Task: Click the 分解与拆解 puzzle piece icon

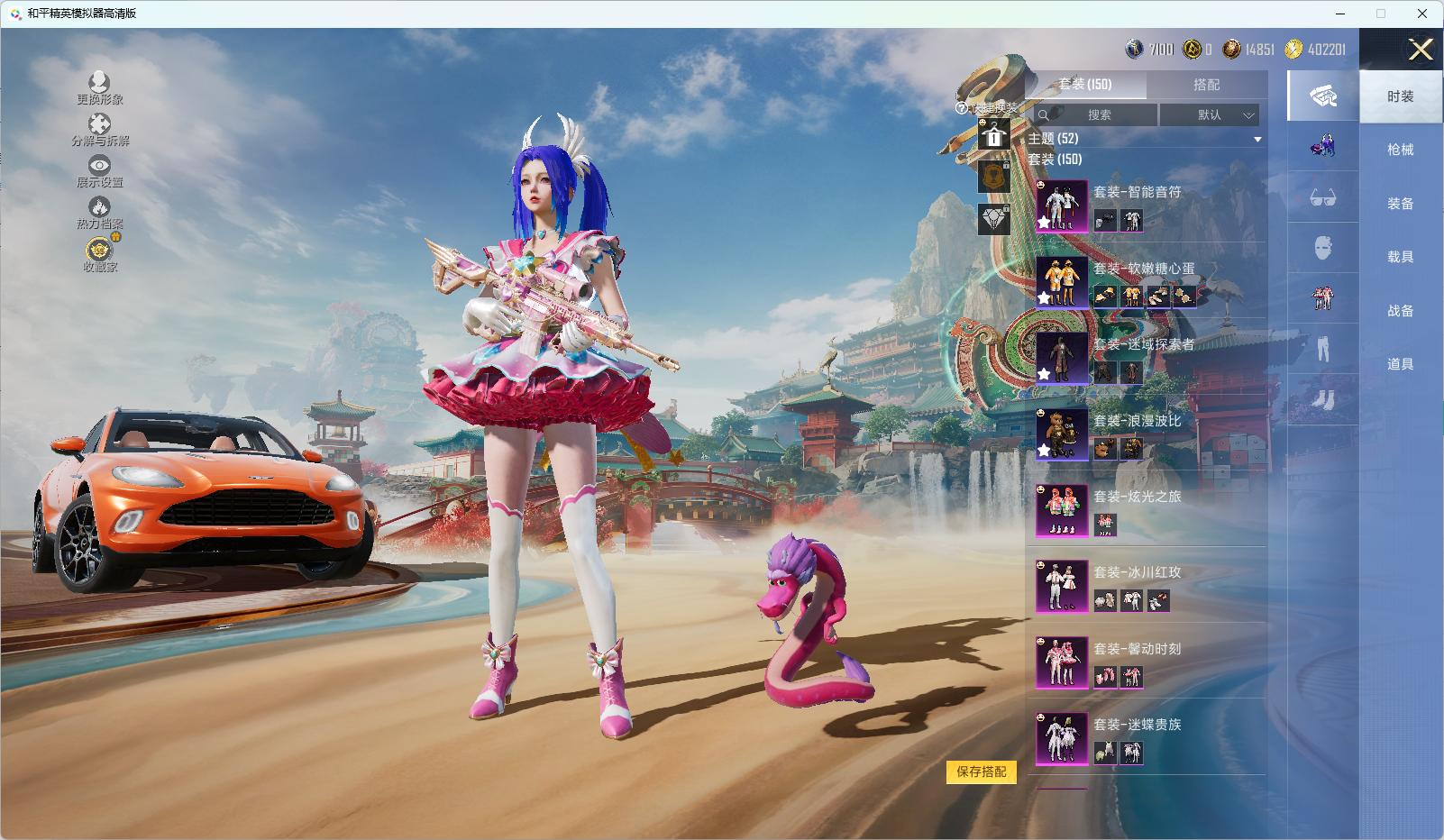Action: pos(99,124)
